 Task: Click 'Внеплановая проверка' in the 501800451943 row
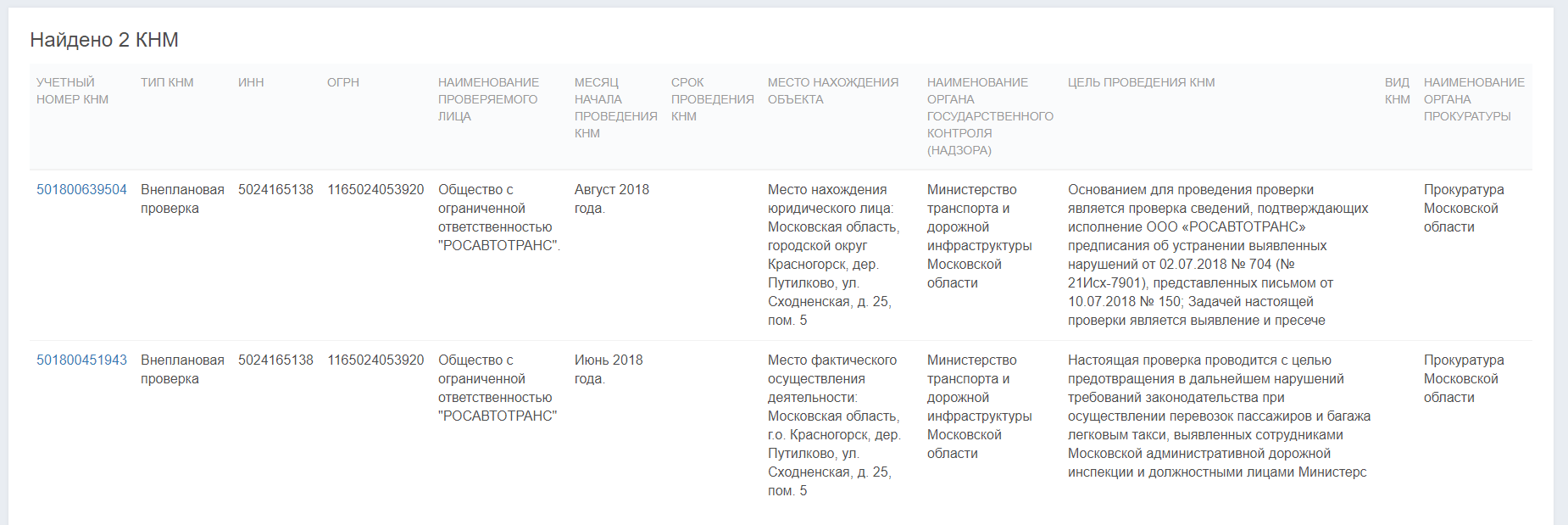click(x=182, y=370)
